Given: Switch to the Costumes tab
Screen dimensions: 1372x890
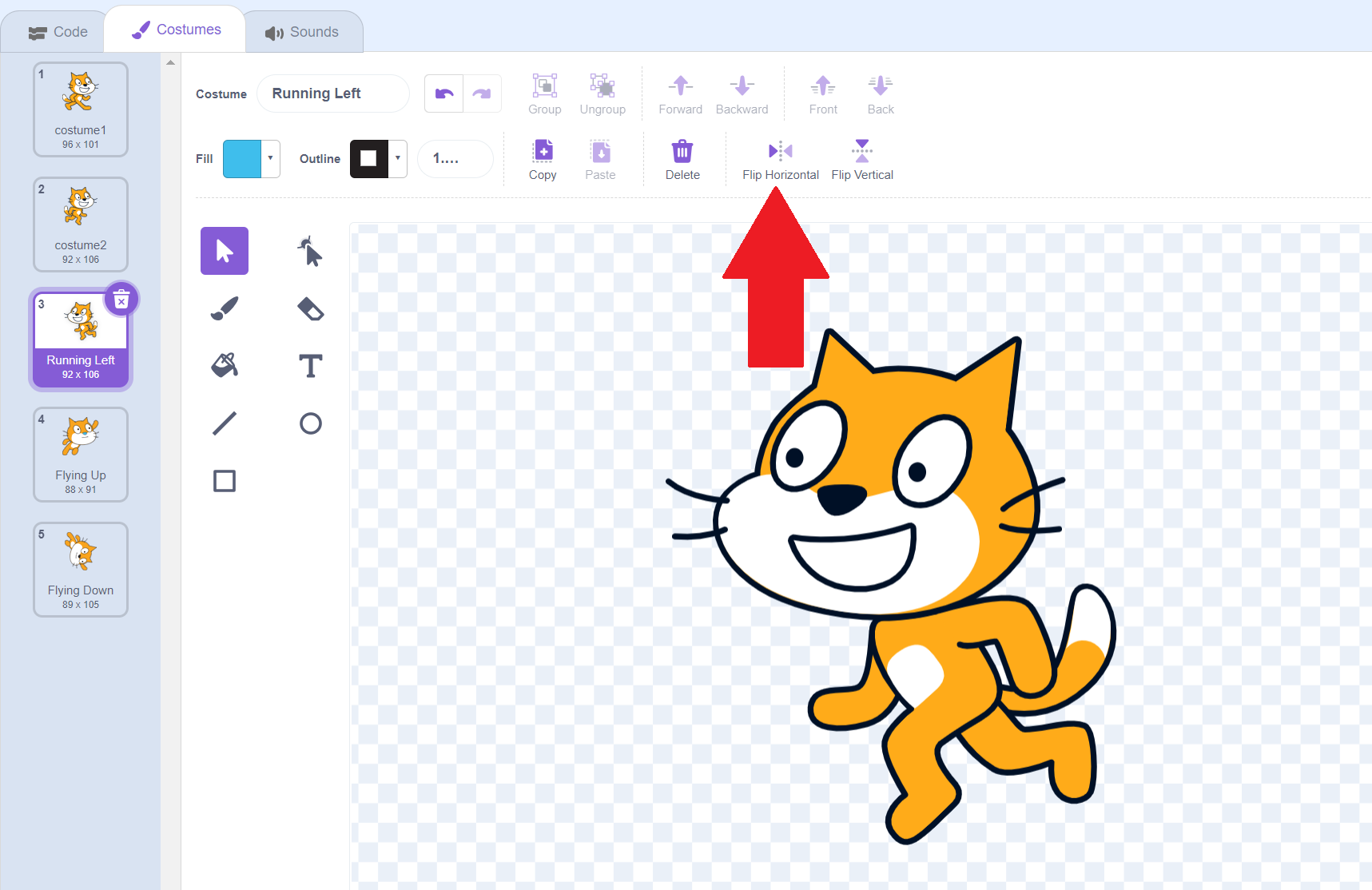Looking at the screenshot, I should click(176, 30).
